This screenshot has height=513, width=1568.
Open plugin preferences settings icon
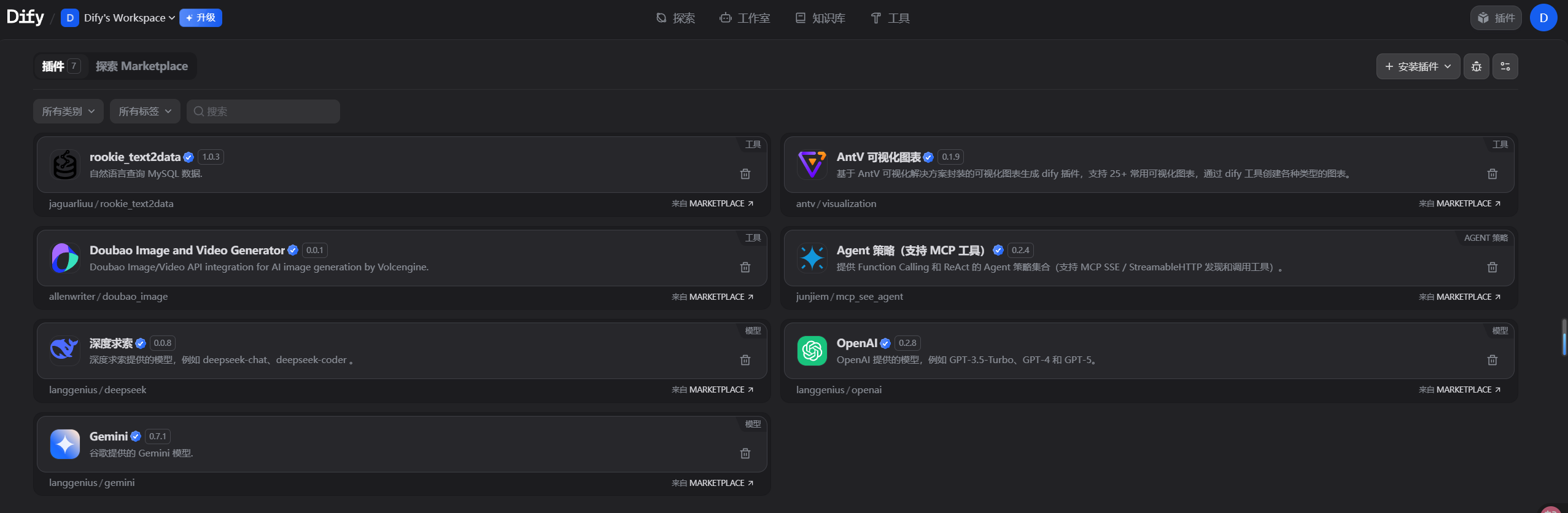point(1505,66)
